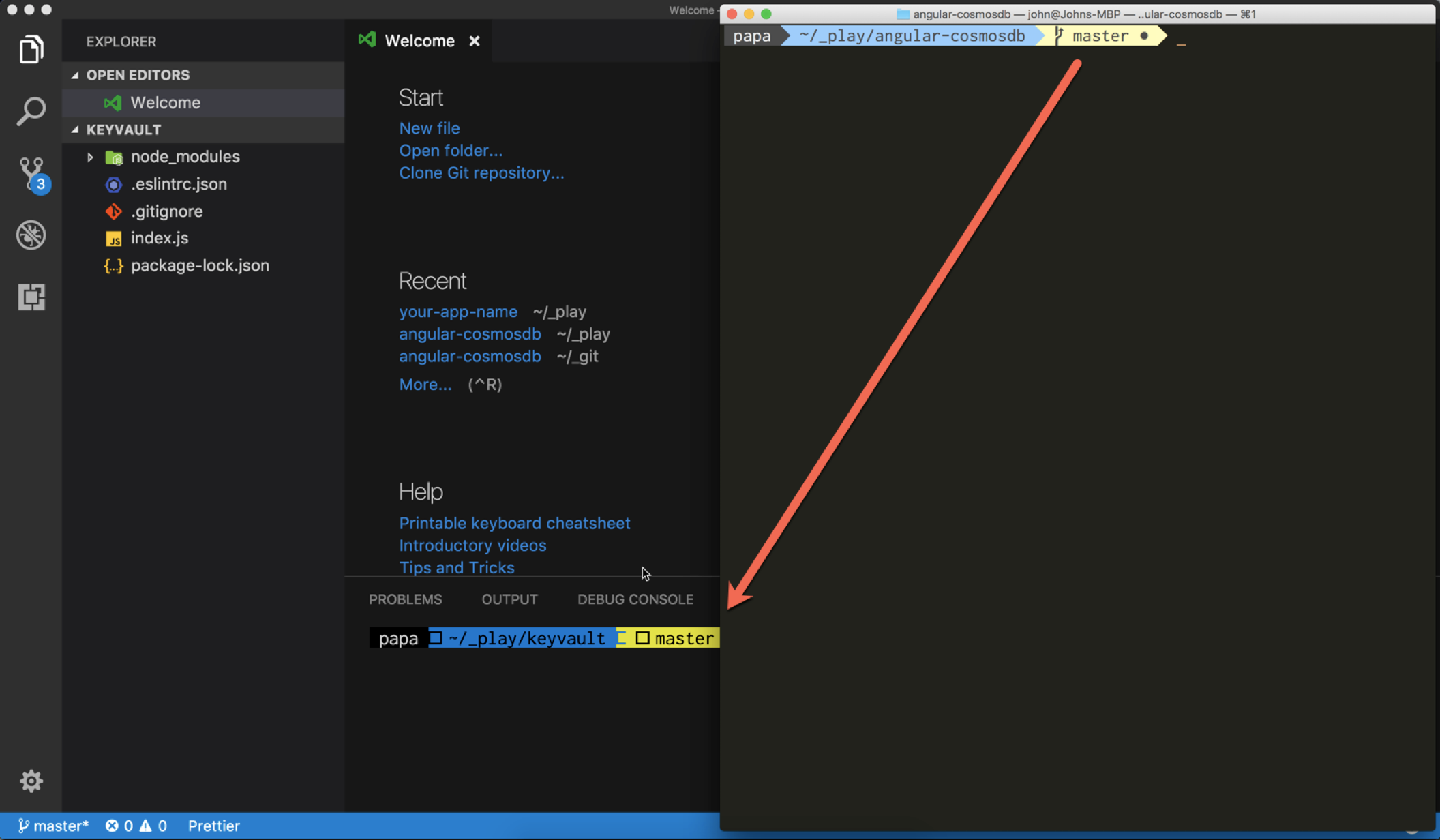Click the Prettier status bar icon
Viewport: 1440px width, 840px height.
coord(213,825)
